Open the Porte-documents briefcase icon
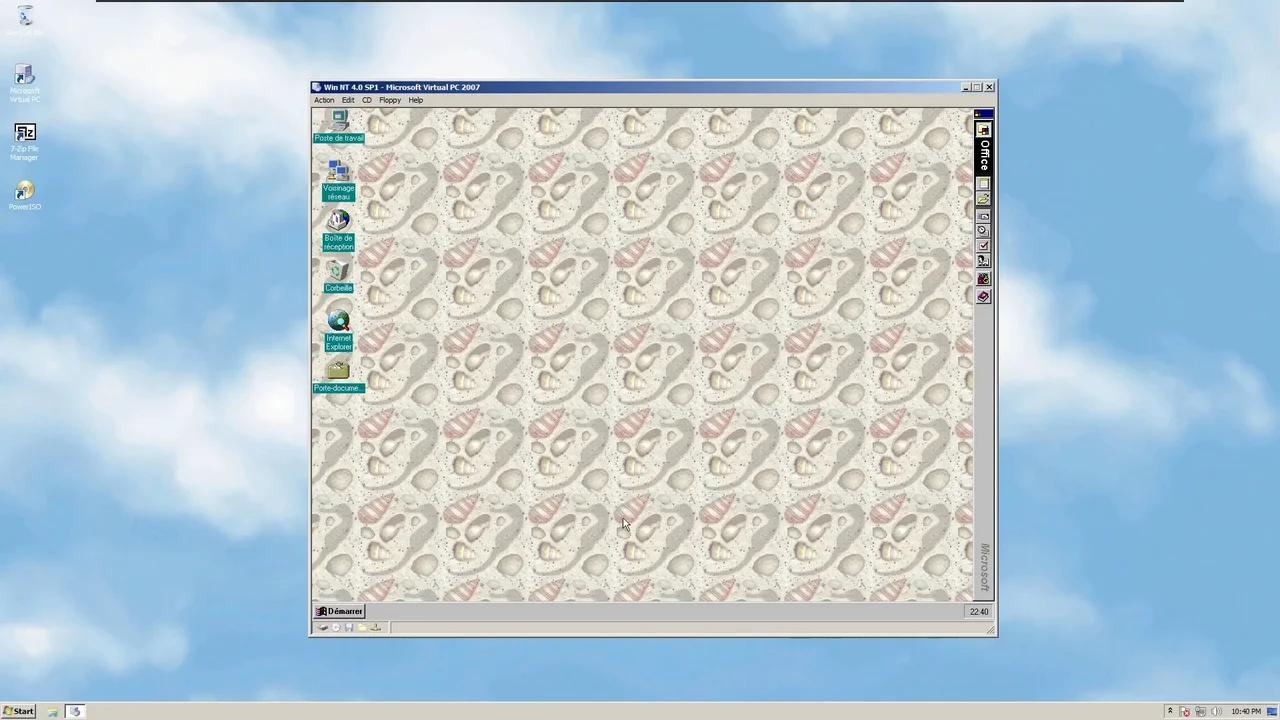The image size is (1280, 720). tap(338, 370)
